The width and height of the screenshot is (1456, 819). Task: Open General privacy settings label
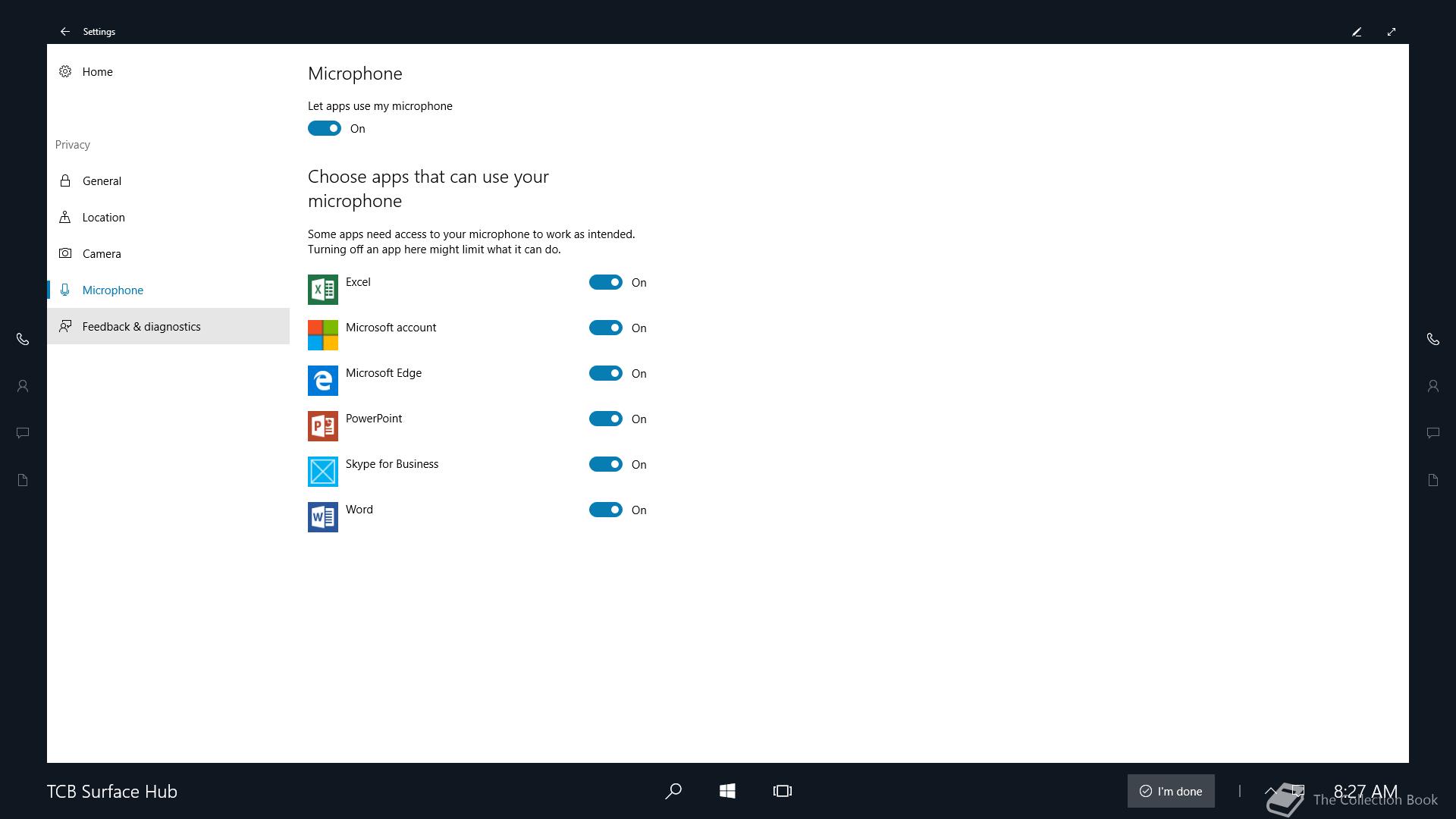click(x=102, y=180)
